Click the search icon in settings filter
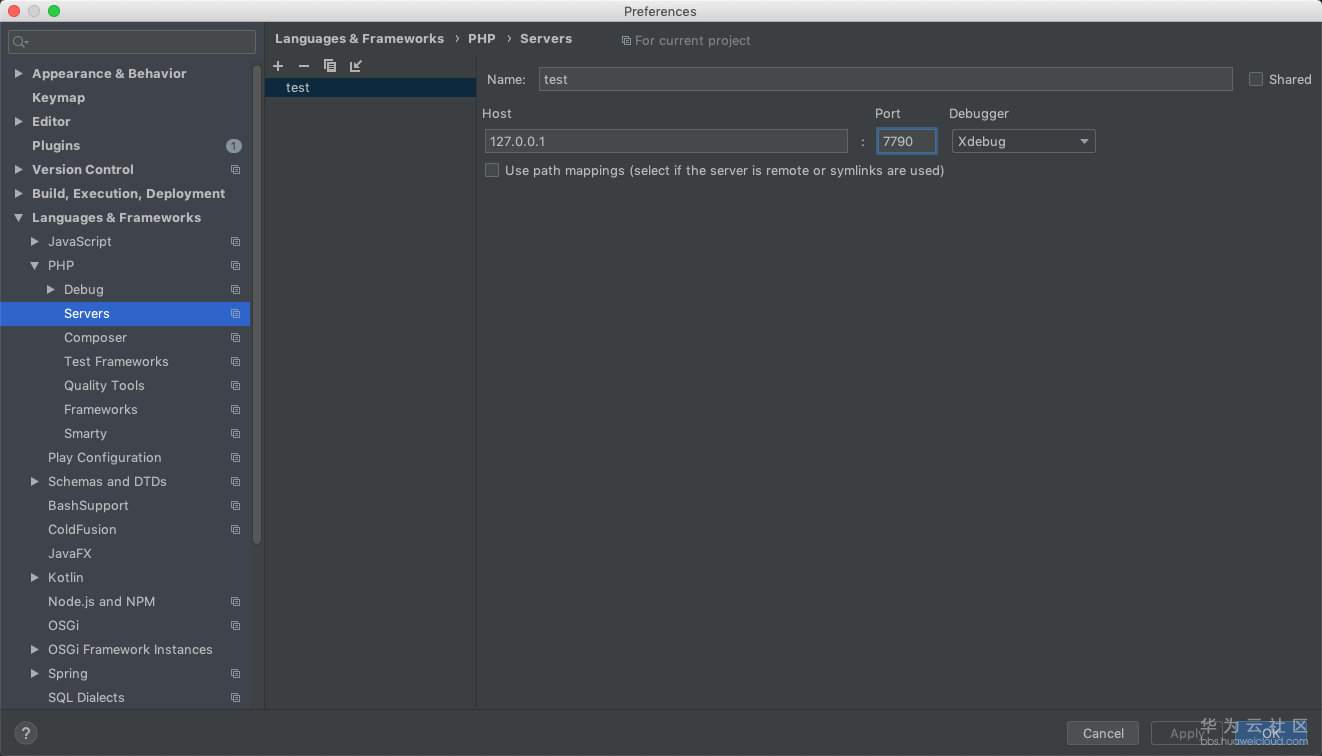 click(x=20, y=42)
